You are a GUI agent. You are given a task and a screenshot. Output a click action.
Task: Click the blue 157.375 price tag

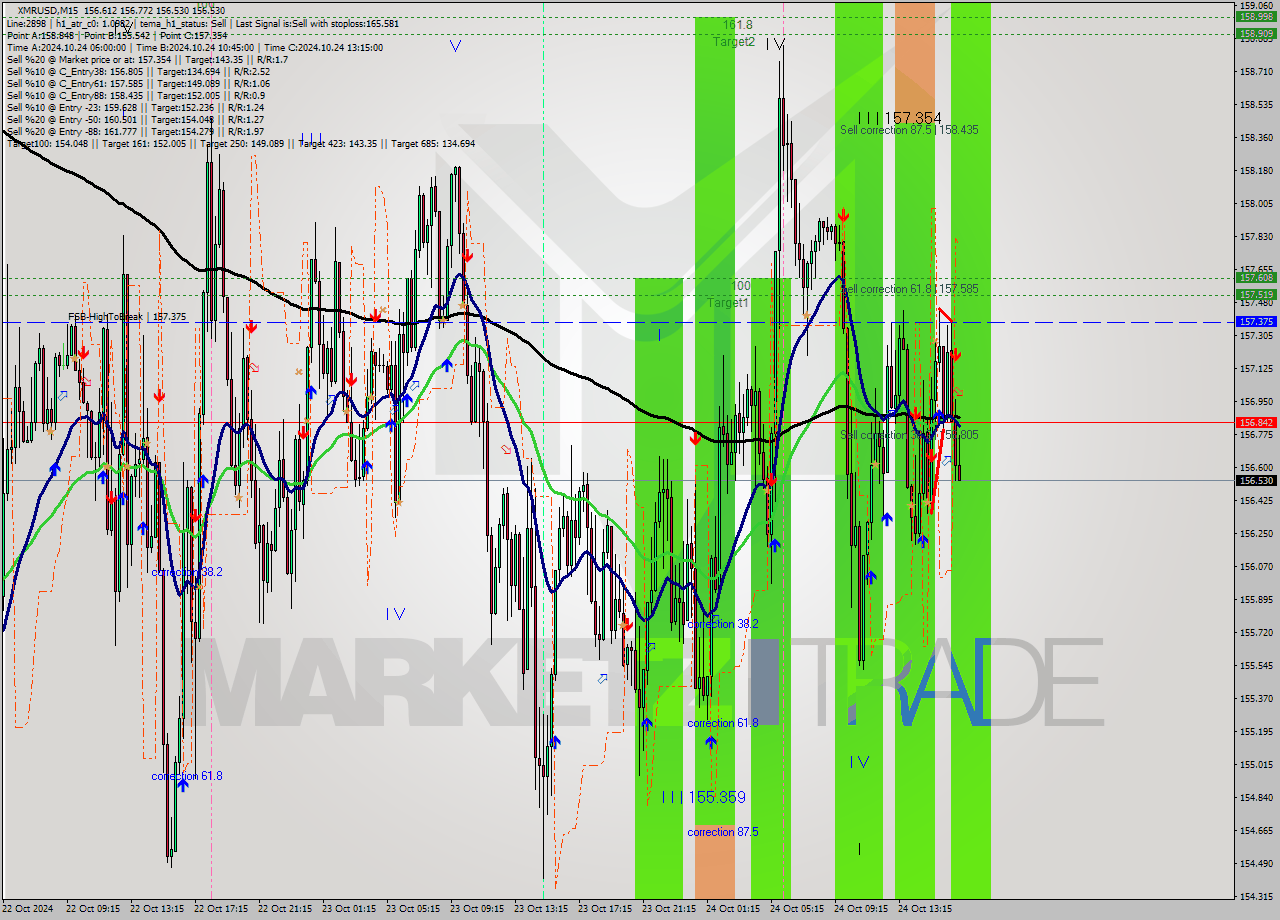pos(1256,321)
